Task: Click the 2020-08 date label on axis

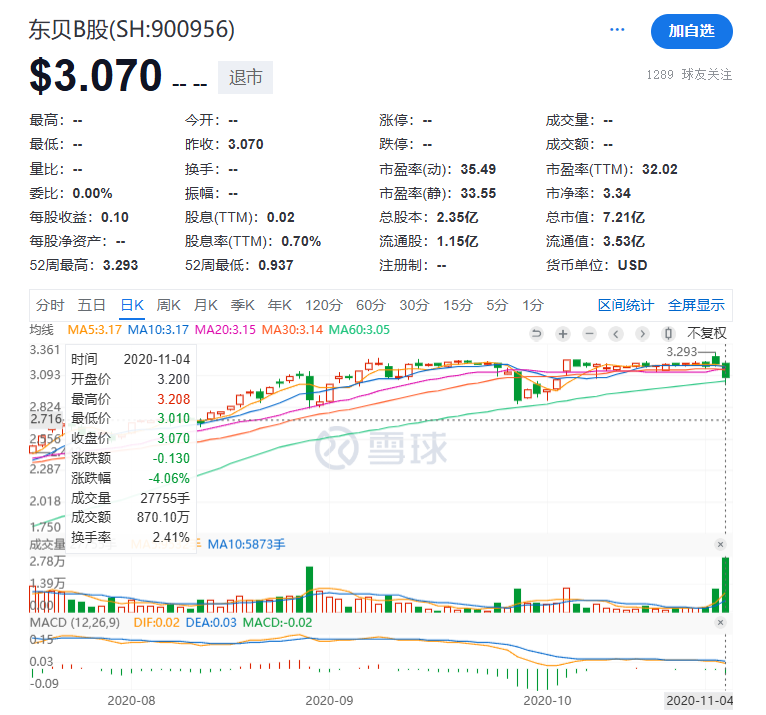Action: pos(131,701)
